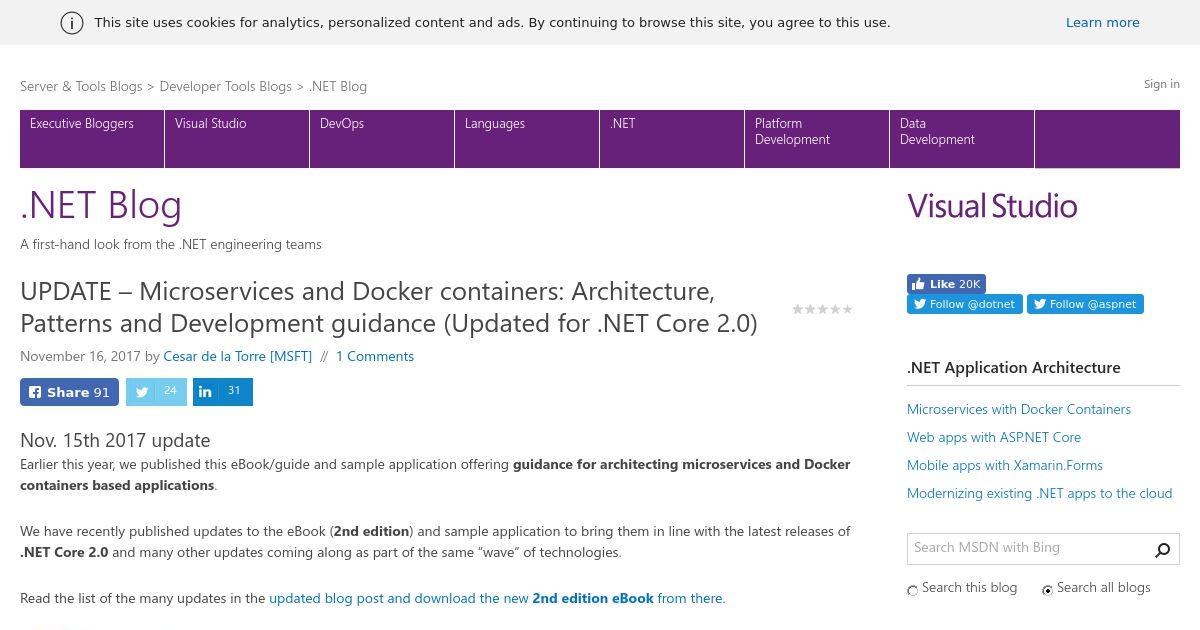This screenshot has width=1200, height=630.
Task: Click the Facebook Share 91 button
Action: [69, 392]
